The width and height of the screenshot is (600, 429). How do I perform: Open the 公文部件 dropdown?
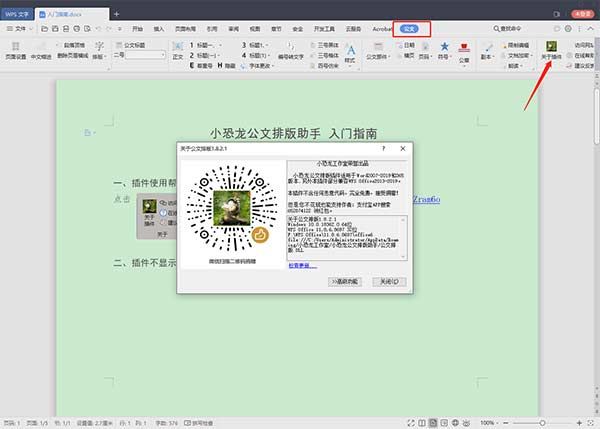pos(378,51)
